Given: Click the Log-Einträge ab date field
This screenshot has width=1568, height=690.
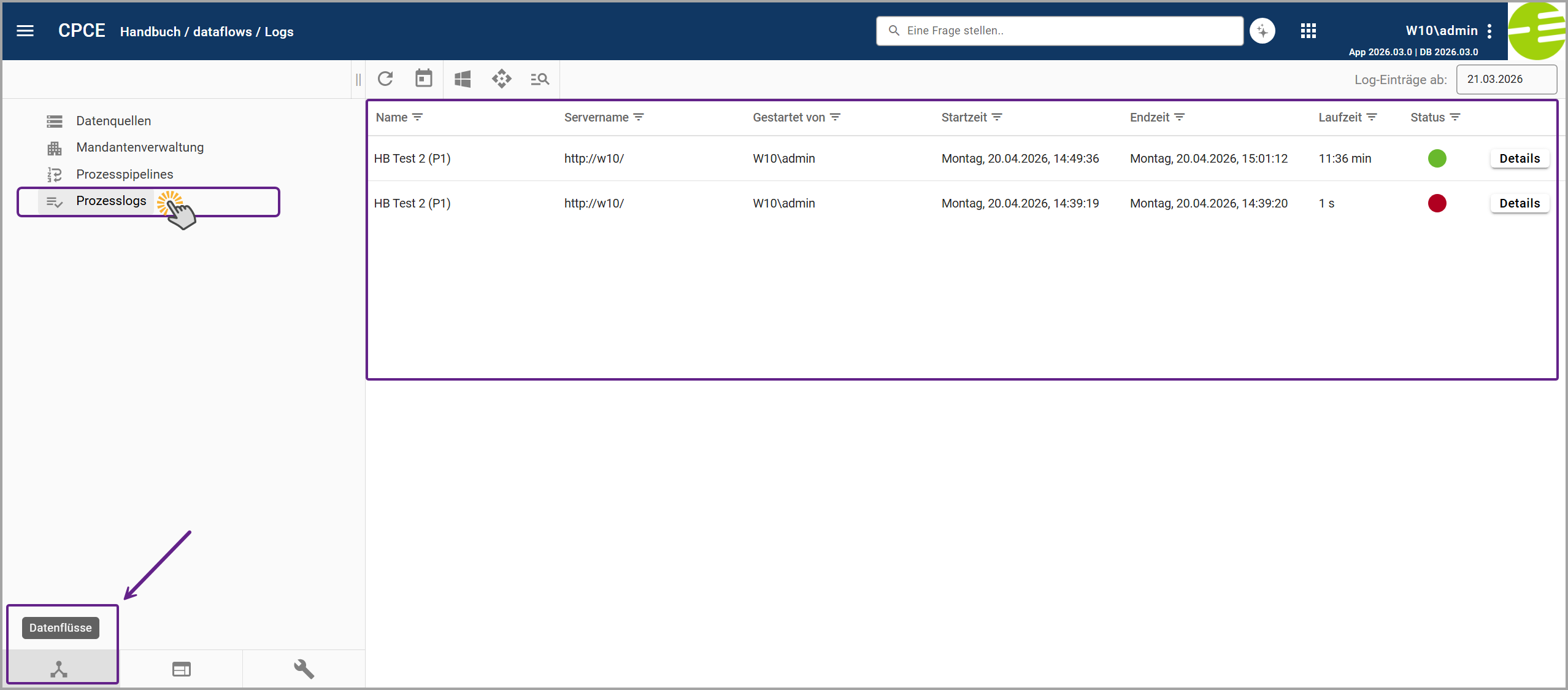Looking at the screenshot, I should (x=1506, y=79).
